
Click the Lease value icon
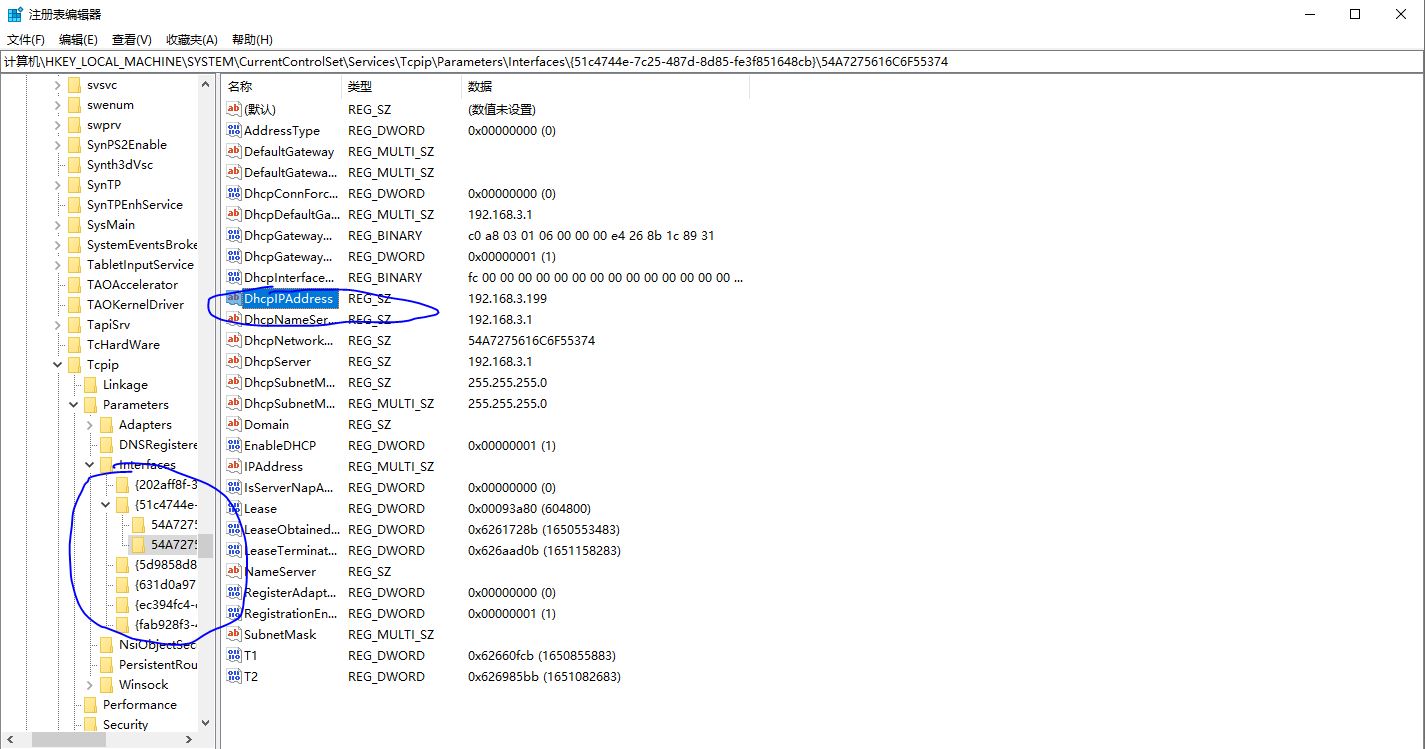[234, 508]
